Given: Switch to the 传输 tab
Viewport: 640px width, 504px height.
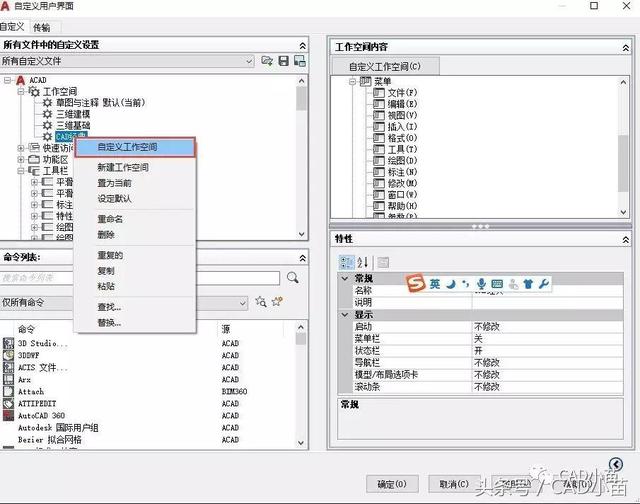Looking at the screenshot, I should tap(42, 27).
